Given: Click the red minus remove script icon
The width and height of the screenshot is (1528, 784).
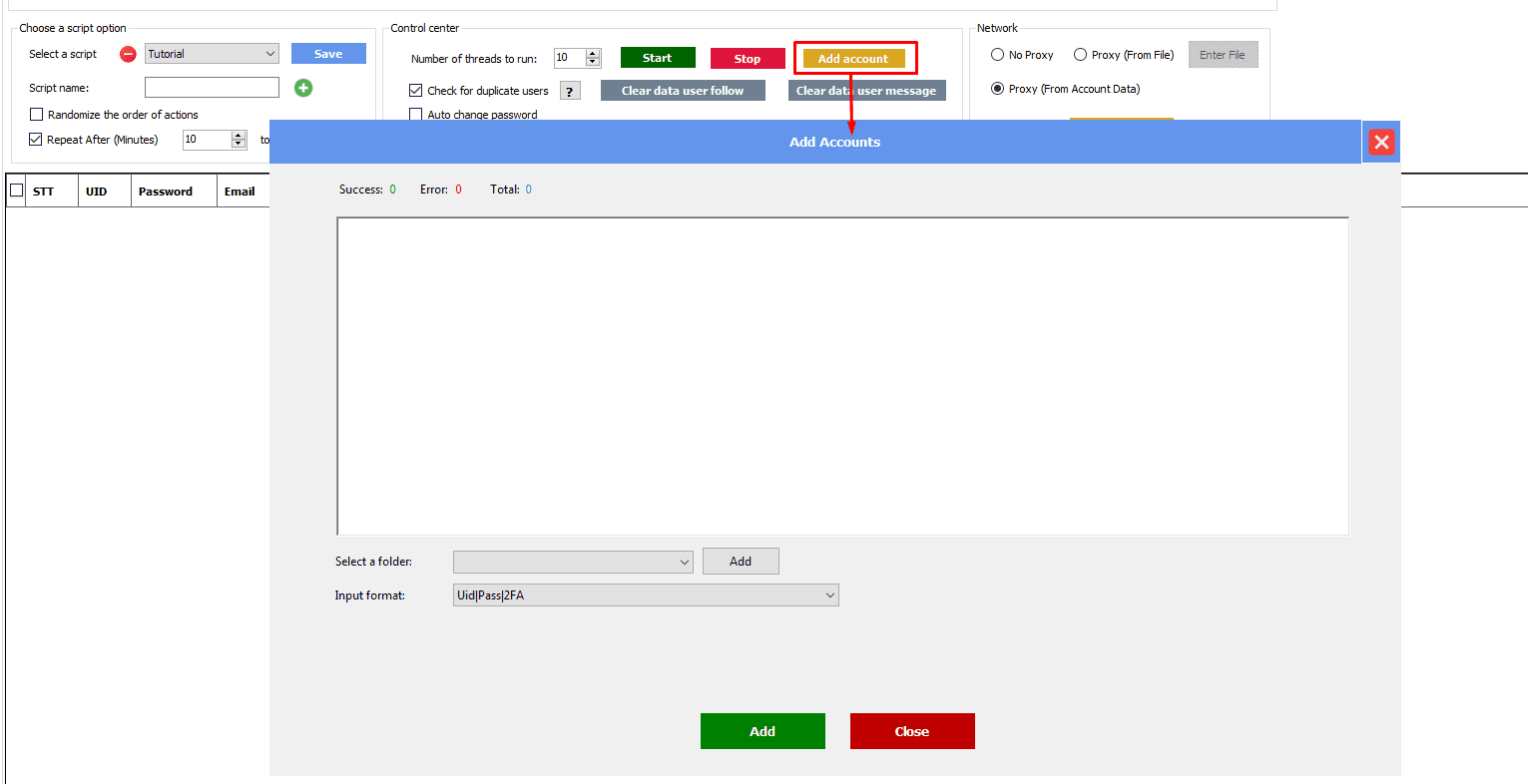Looking at the screenshot, I should [x=128, y=54].
